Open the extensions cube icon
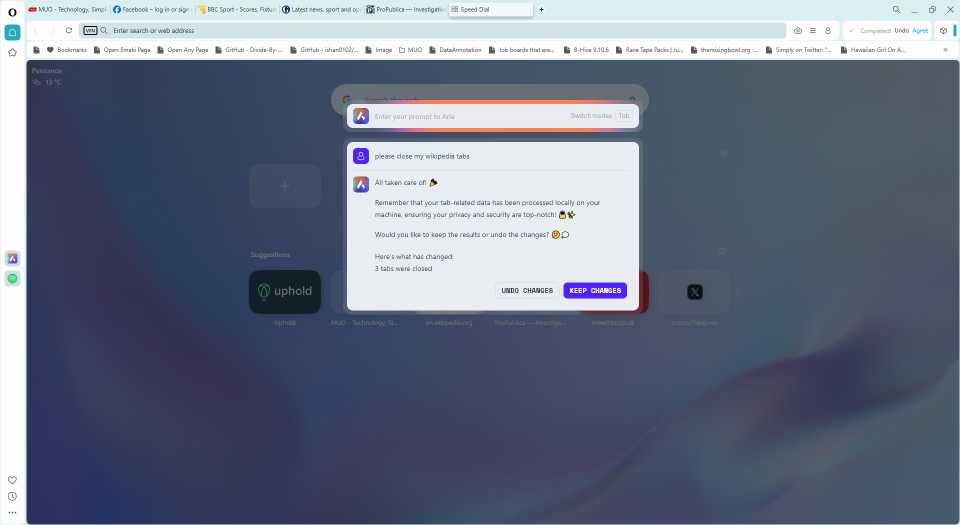The width and height of the screenshot is (960, 525). (x=943, y=30)
